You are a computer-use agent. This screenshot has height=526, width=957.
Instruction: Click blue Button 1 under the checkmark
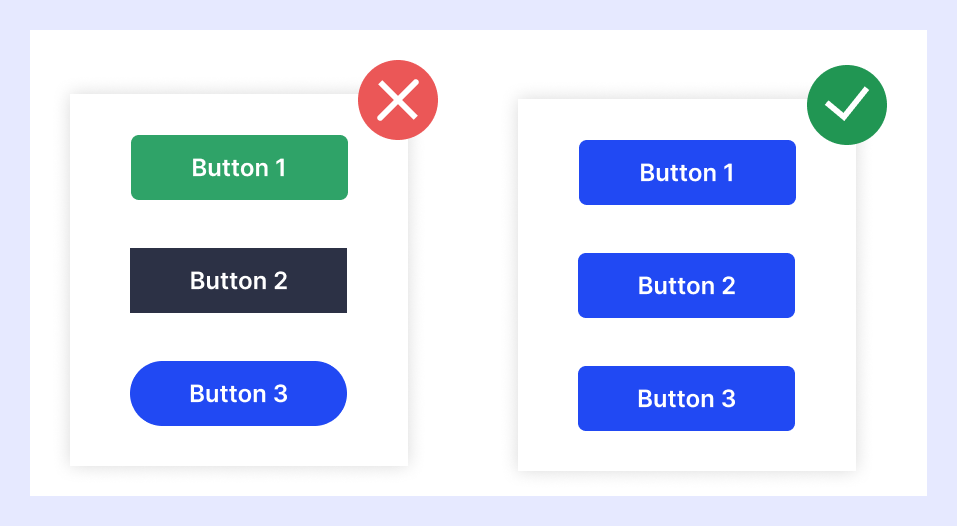[687, 173]
